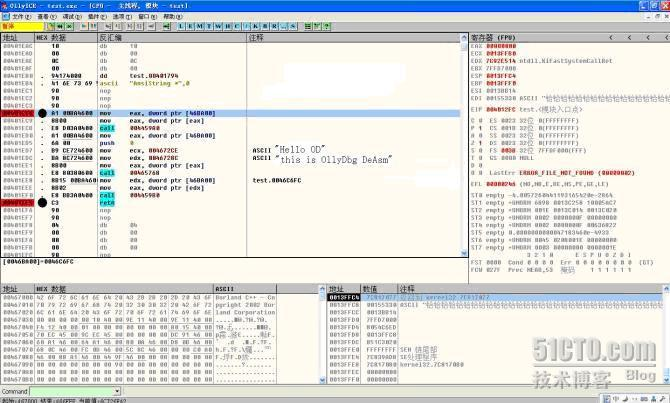The width and height of the screenshot is (670, 403).
Task: Open the 选项(T) menu
Action: (122, 16)
